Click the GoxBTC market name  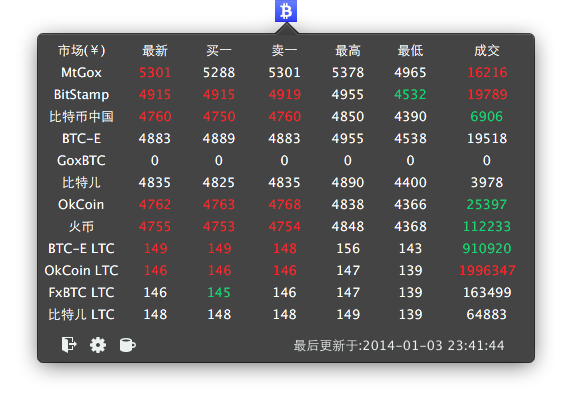click(x=81, y=161)
